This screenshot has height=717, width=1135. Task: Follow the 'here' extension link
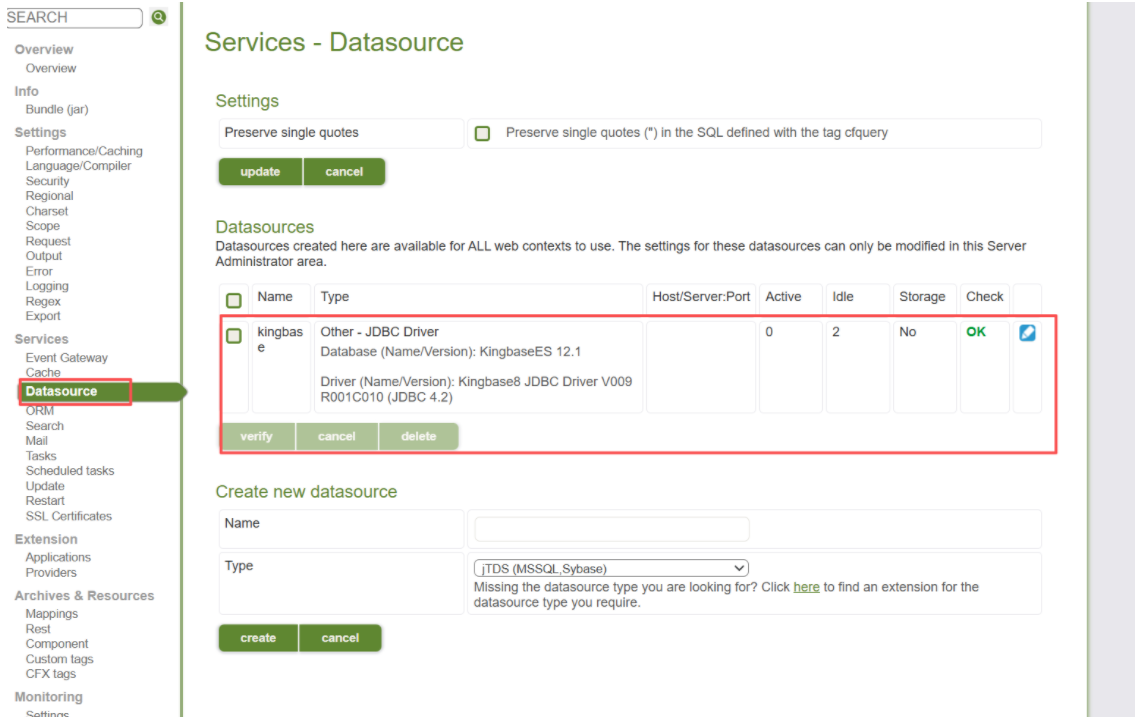coord(806,587)
